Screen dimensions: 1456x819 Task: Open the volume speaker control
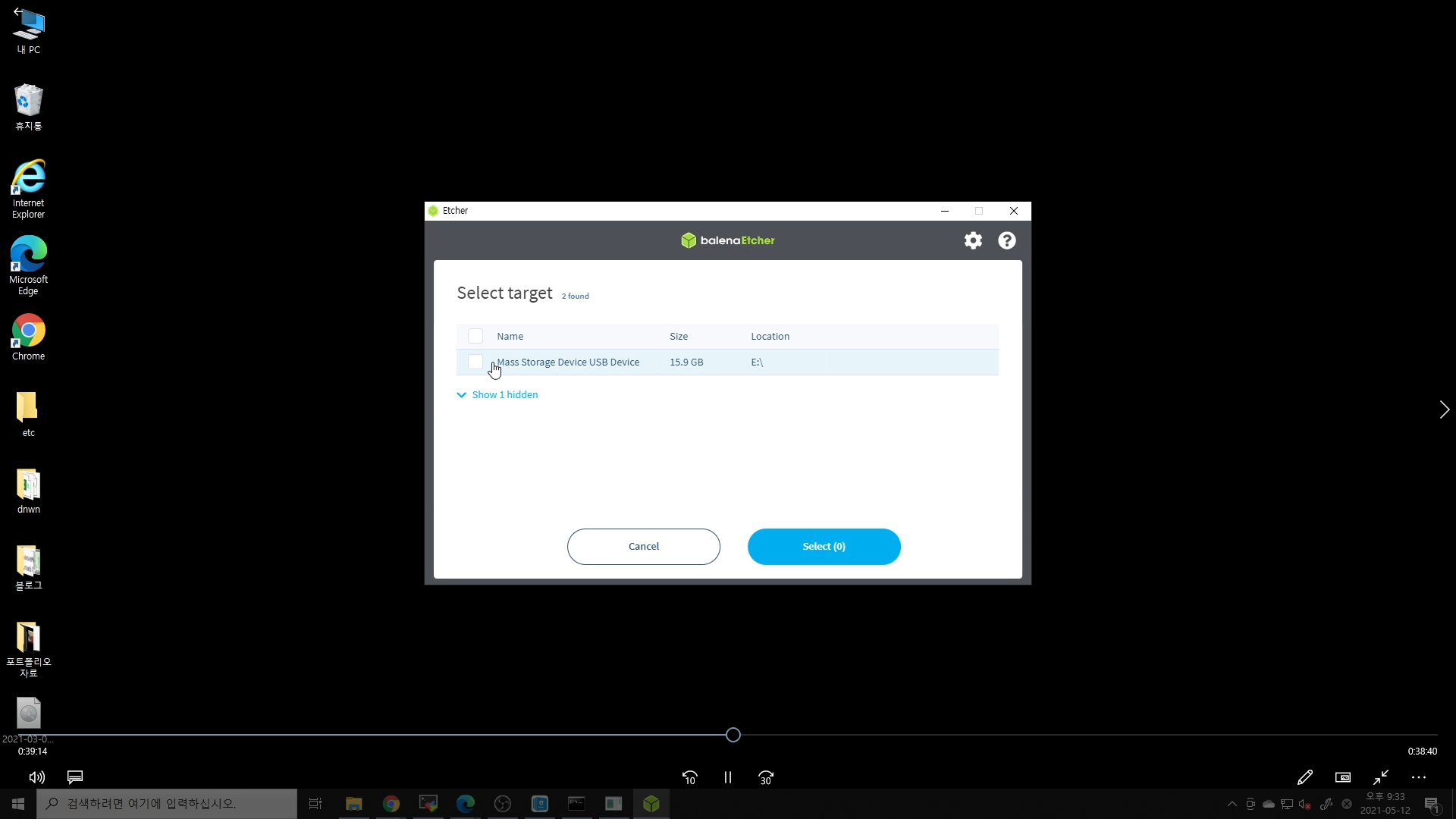tap(36, 777)
